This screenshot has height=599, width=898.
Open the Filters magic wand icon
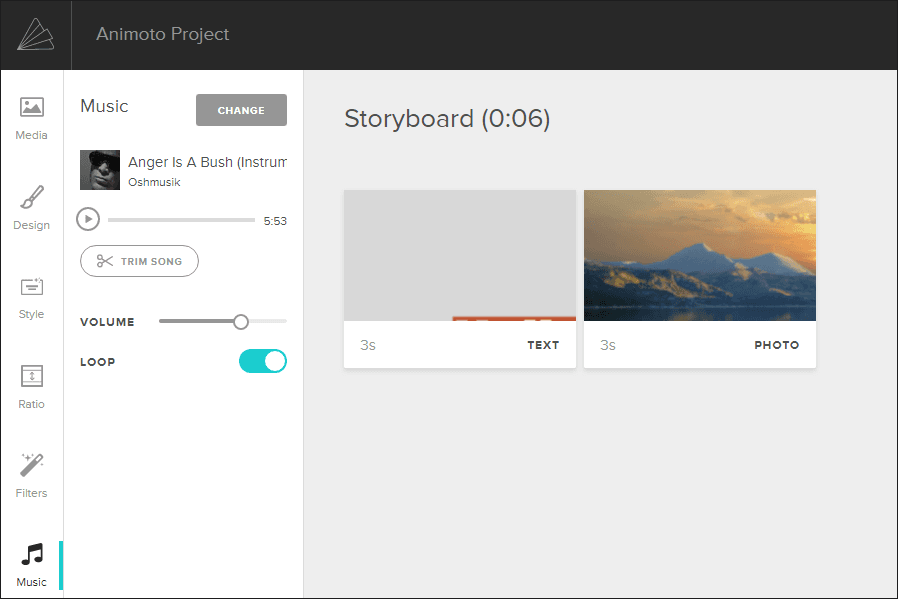pyautogui.click(x=31, y=465)
